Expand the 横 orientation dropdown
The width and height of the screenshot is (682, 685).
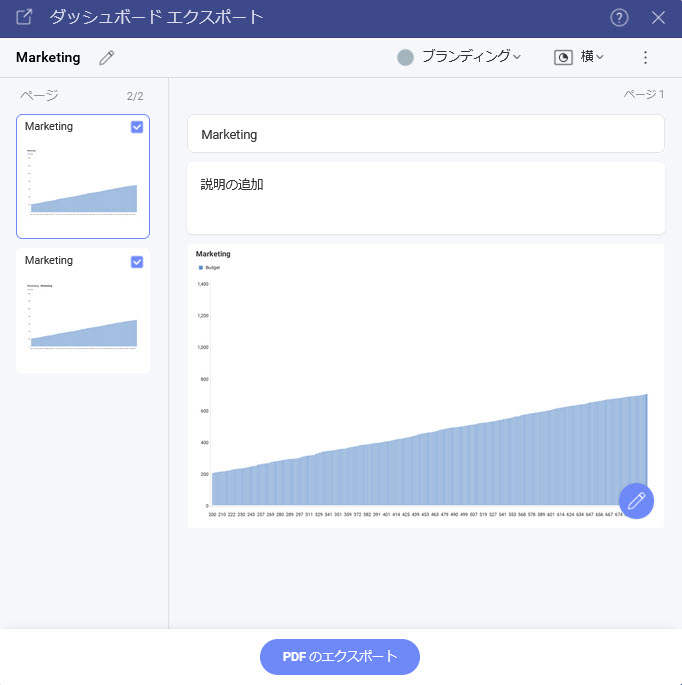tap(592, 57)
